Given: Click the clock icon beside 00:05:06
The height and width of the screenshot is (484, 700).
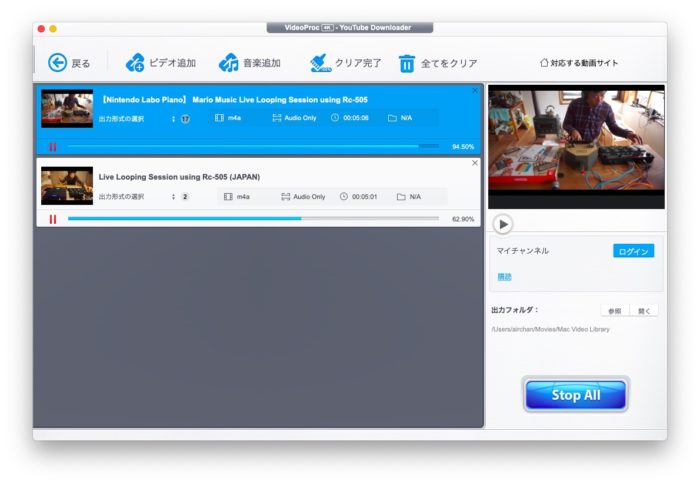Looking at the screenshot, I should click(x=335, y=117).
